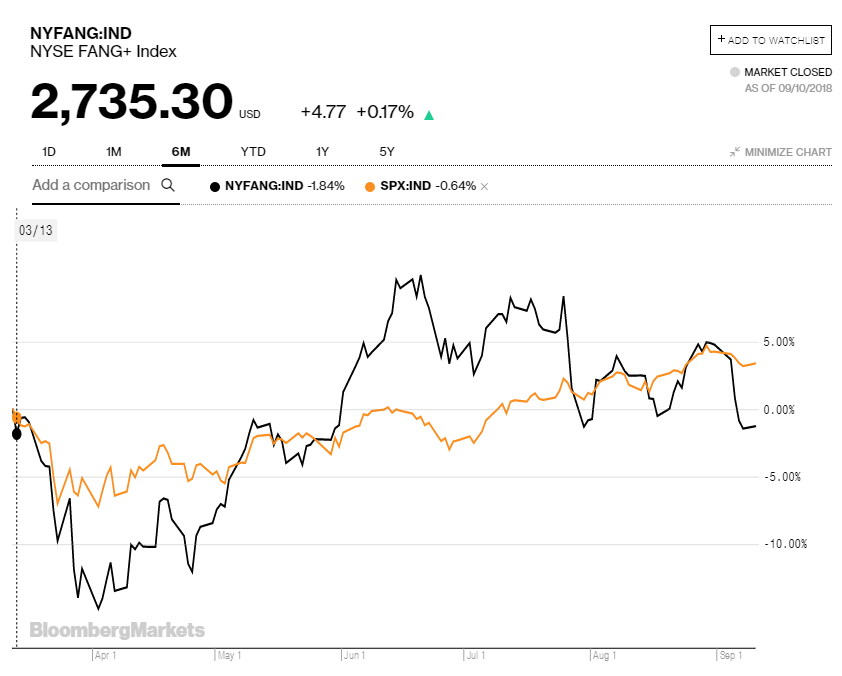This screenshot has width=842, height=676.
Task: Click the green up-arrow change indicator
Action: pyautogui.click(x=429, y=115)
